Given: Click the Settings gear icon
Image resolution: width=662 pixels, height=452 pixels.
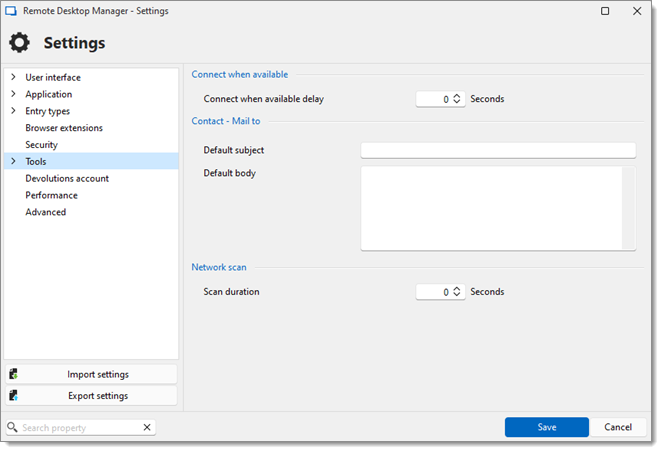Looking at the screenshot, I should pos(19,43).
